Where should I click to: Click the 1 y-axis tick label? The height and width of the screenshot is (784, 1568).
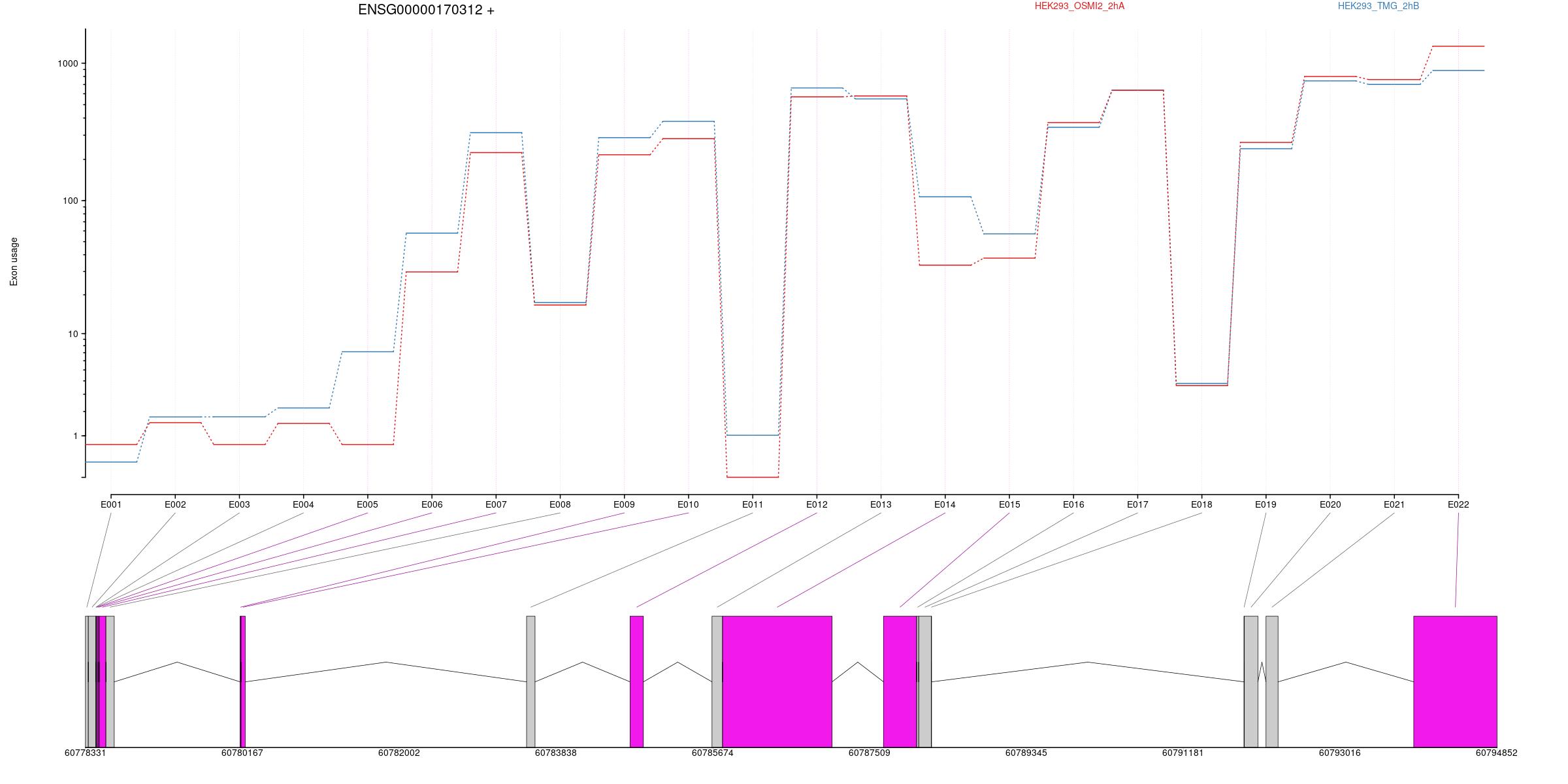point(75,436)
